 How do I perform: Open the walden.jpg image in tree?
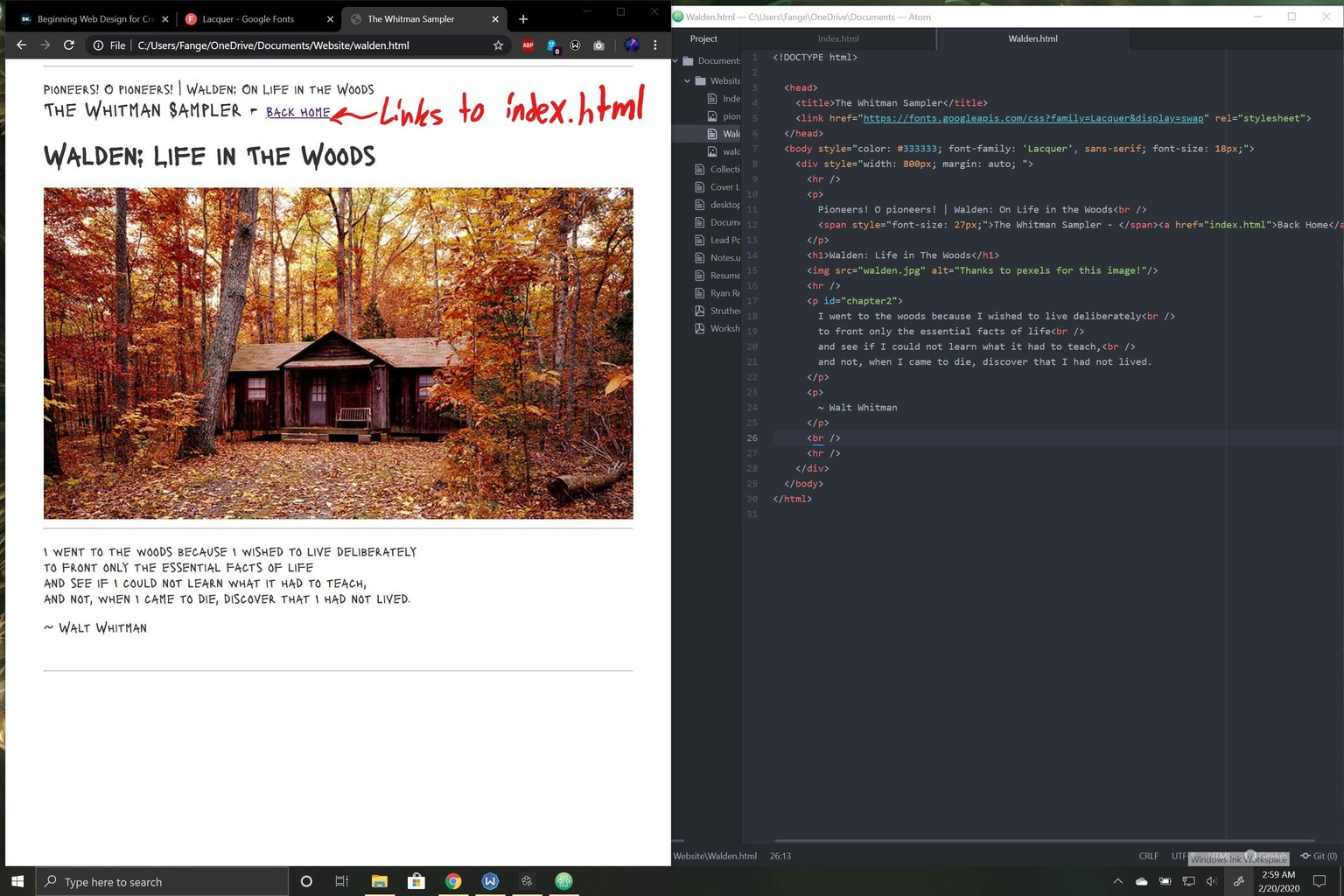pyautogui.click(x=724, y=151)
